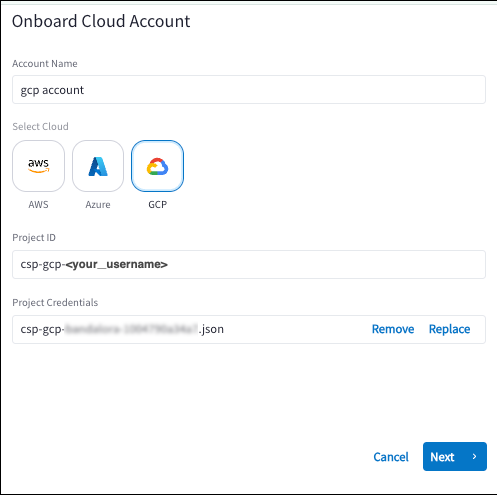497x495 pixels.
Task: Click the Select Cloud label
Action: click(x=40, y=127)
